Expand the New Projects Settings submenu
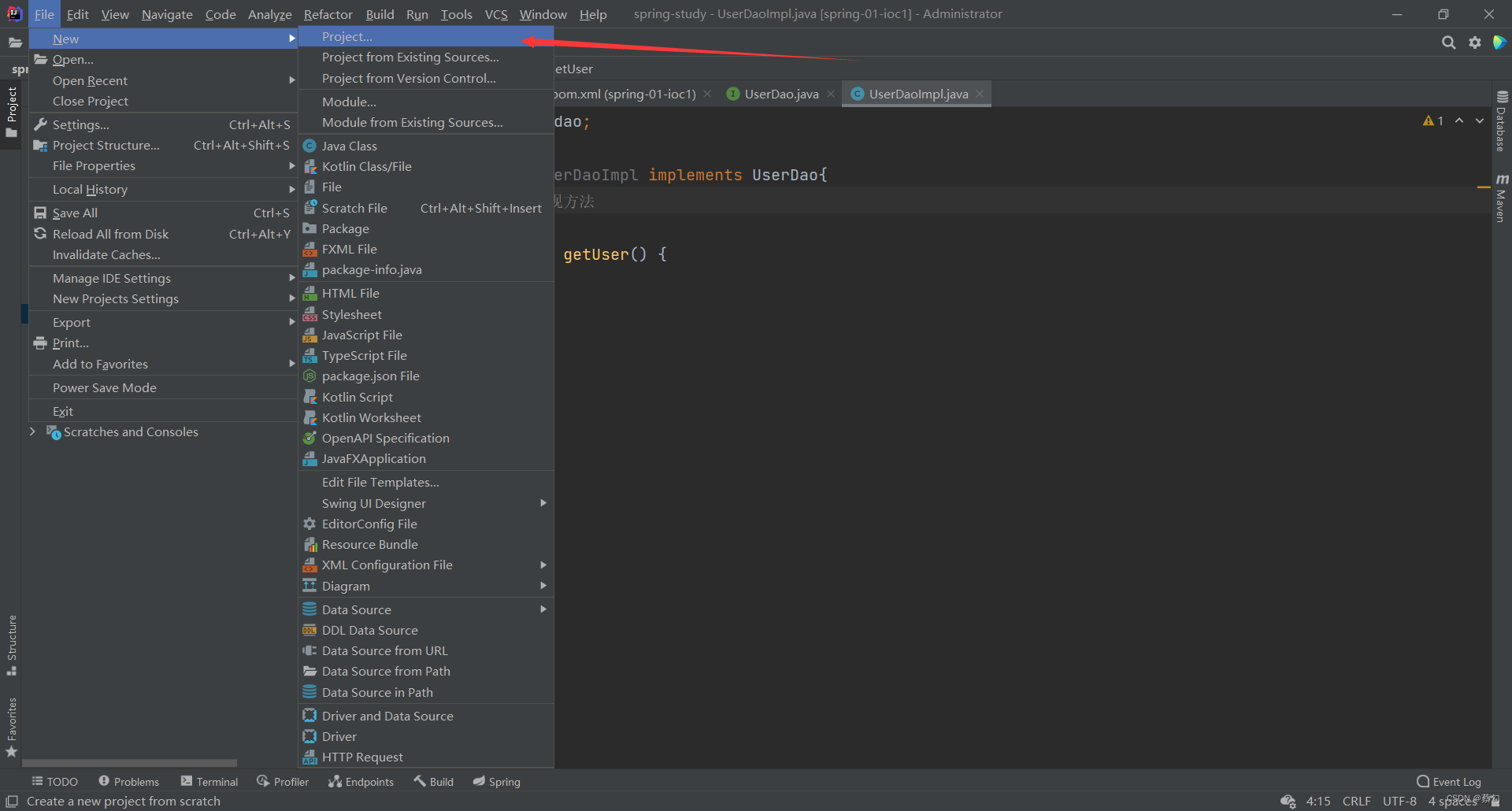This screenshot has width=1512, height=811. click(163, 298)
